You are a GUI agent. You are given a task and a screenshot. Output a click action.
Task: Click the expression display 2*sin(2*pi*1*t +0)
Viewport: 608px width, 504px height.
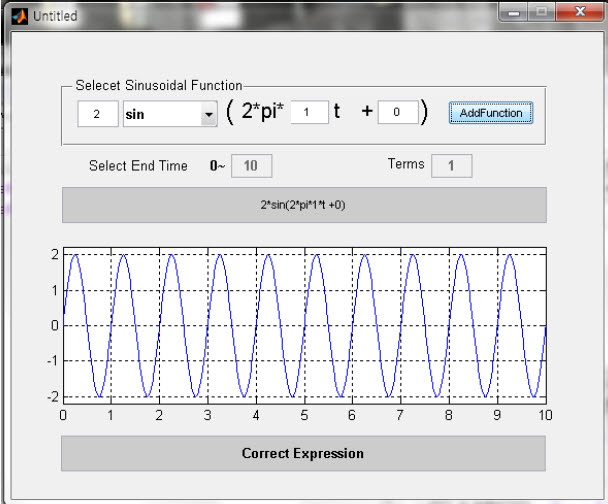(304, 205)
